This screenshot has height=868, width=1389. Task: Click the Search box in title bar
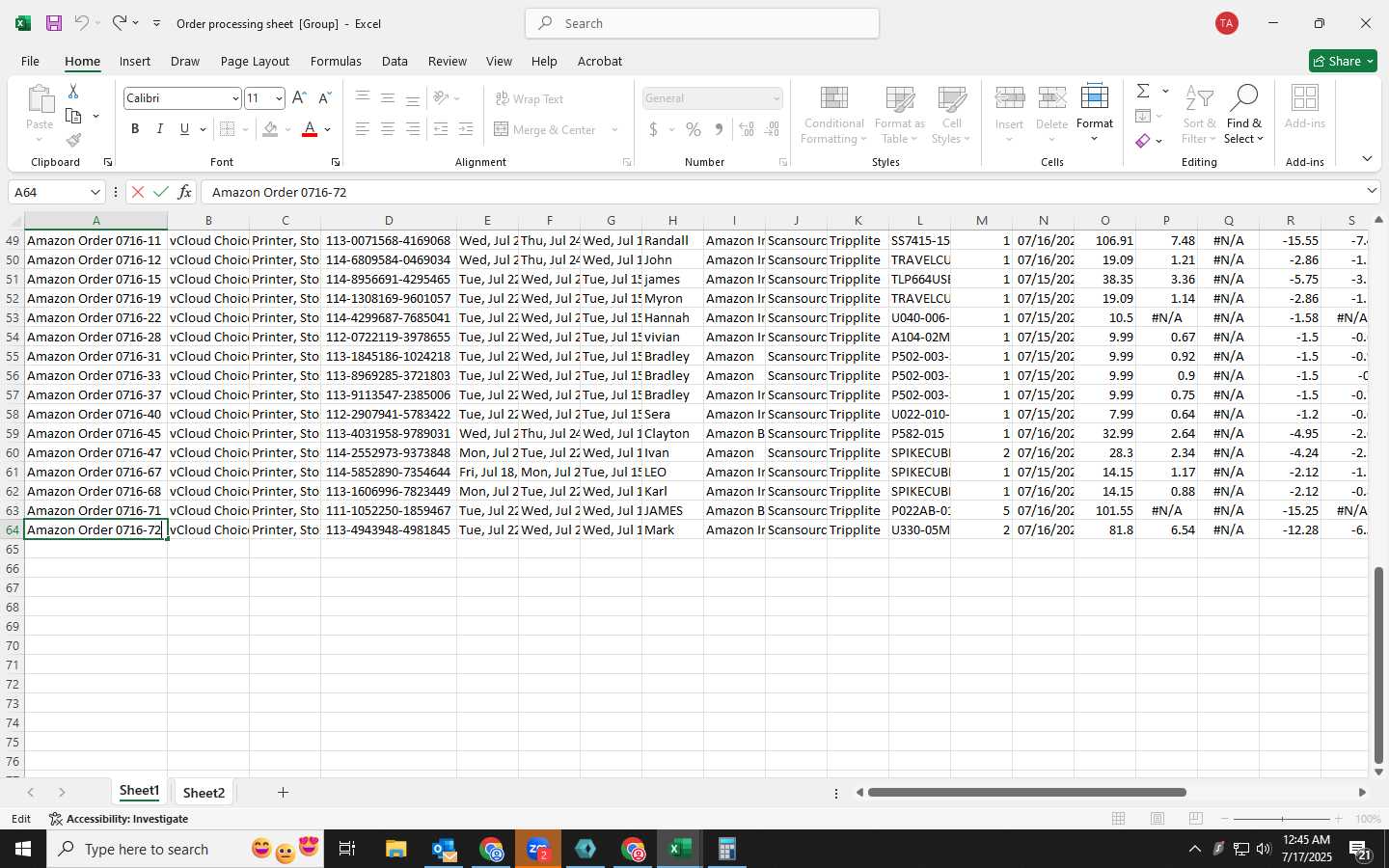pyautogui.click(x=702, y=23)
